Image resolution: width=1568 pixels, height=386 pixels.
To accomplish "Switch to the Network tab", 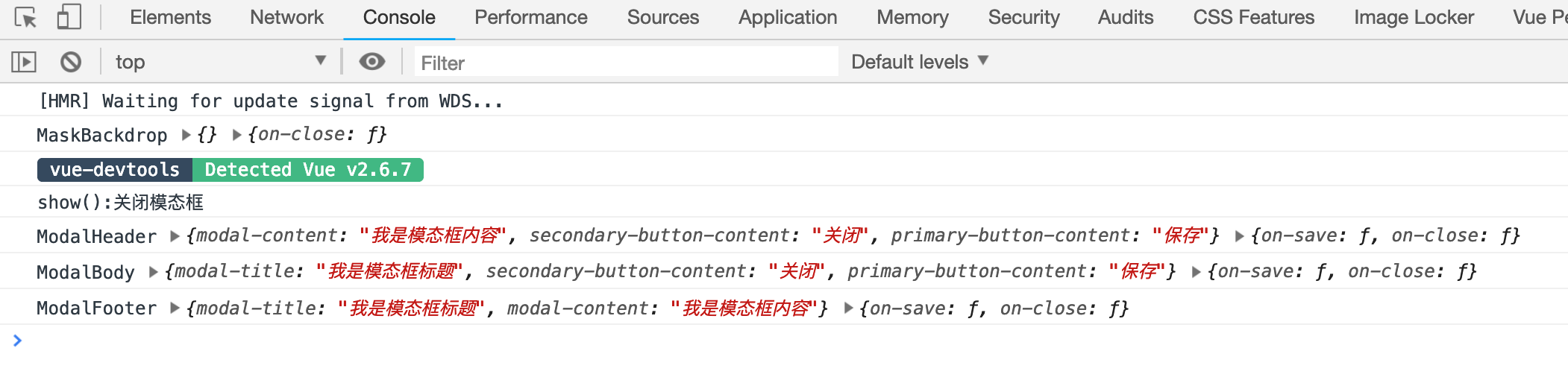I will pos(286,17).
